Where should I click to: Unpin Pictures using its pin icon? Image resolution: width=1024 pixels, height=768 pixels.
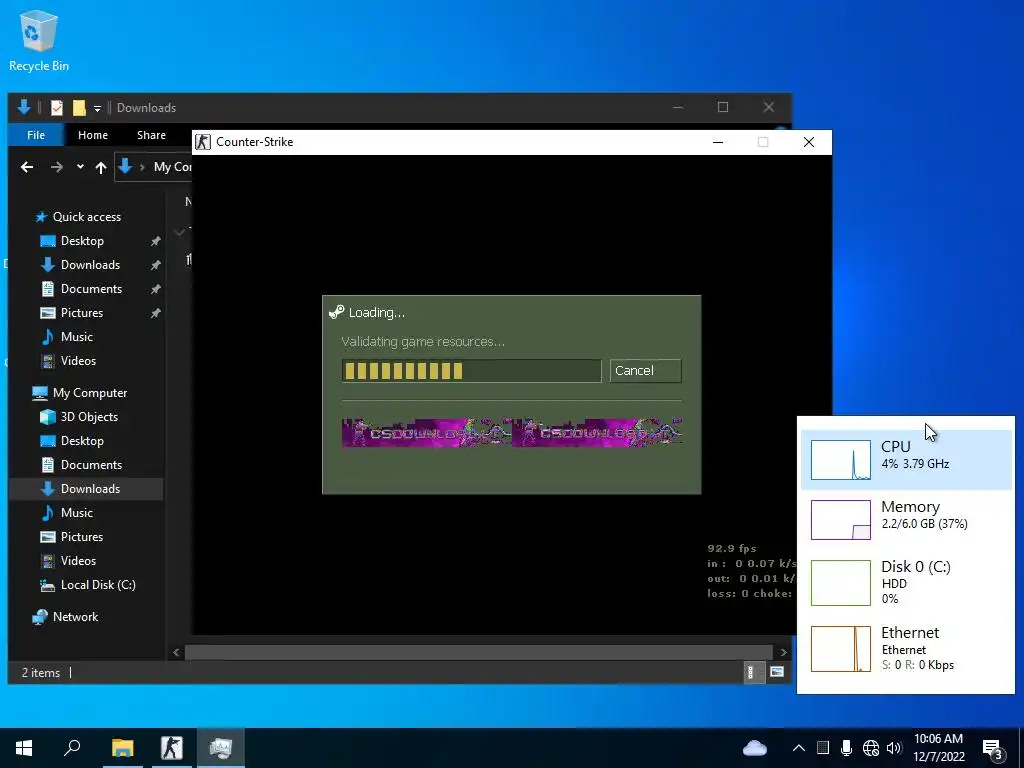pos(155,313)
